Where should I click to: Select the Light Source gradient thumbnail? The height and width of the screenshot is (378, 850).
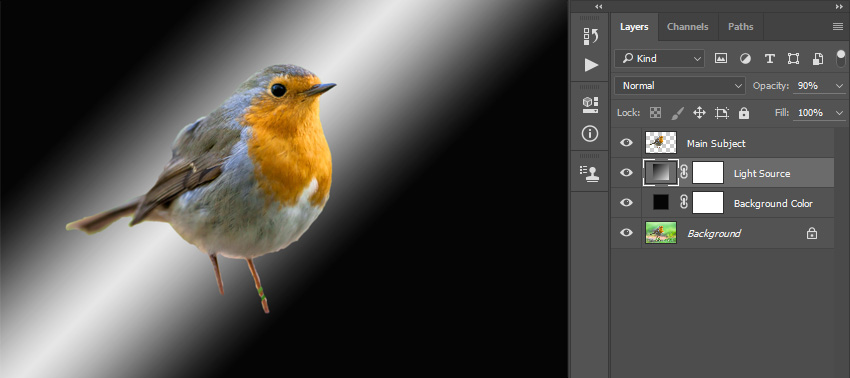point(661,172)
